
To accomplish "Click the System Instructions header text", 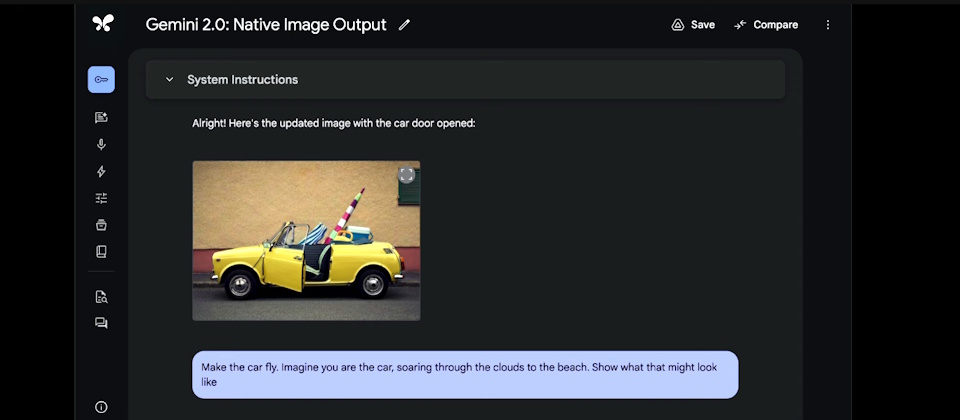I will pyautogui.click(x=242, y=80).
